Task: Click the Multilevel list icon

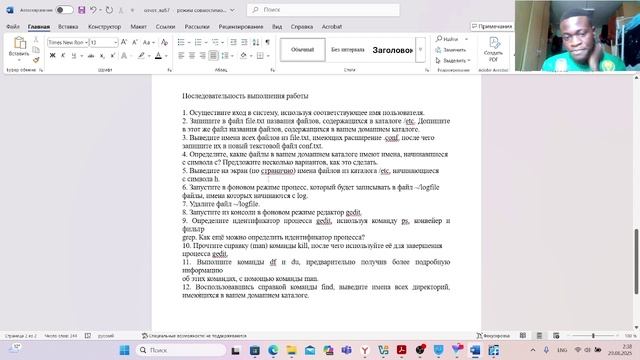Action: (215, 42)
